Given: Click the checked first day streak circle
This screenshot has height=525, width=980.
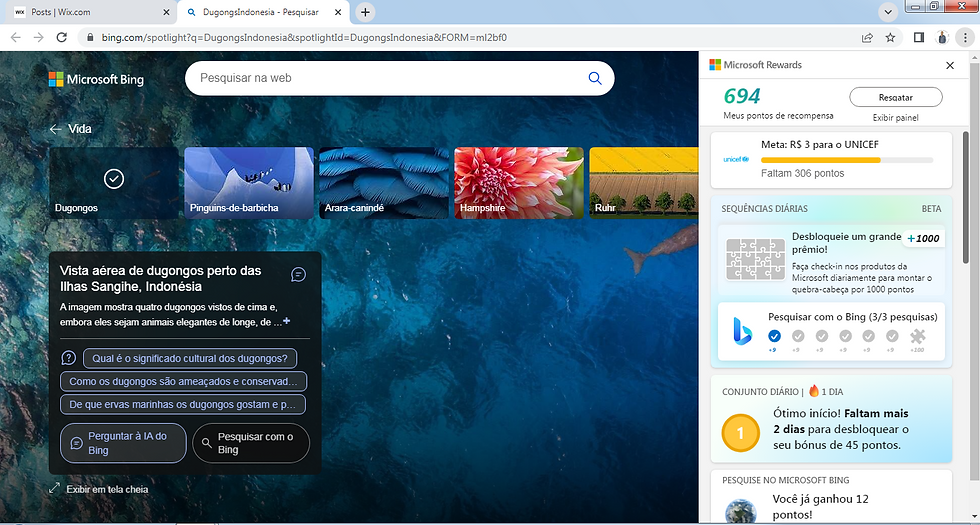Looking at the screenshot, I should (775, 336).
